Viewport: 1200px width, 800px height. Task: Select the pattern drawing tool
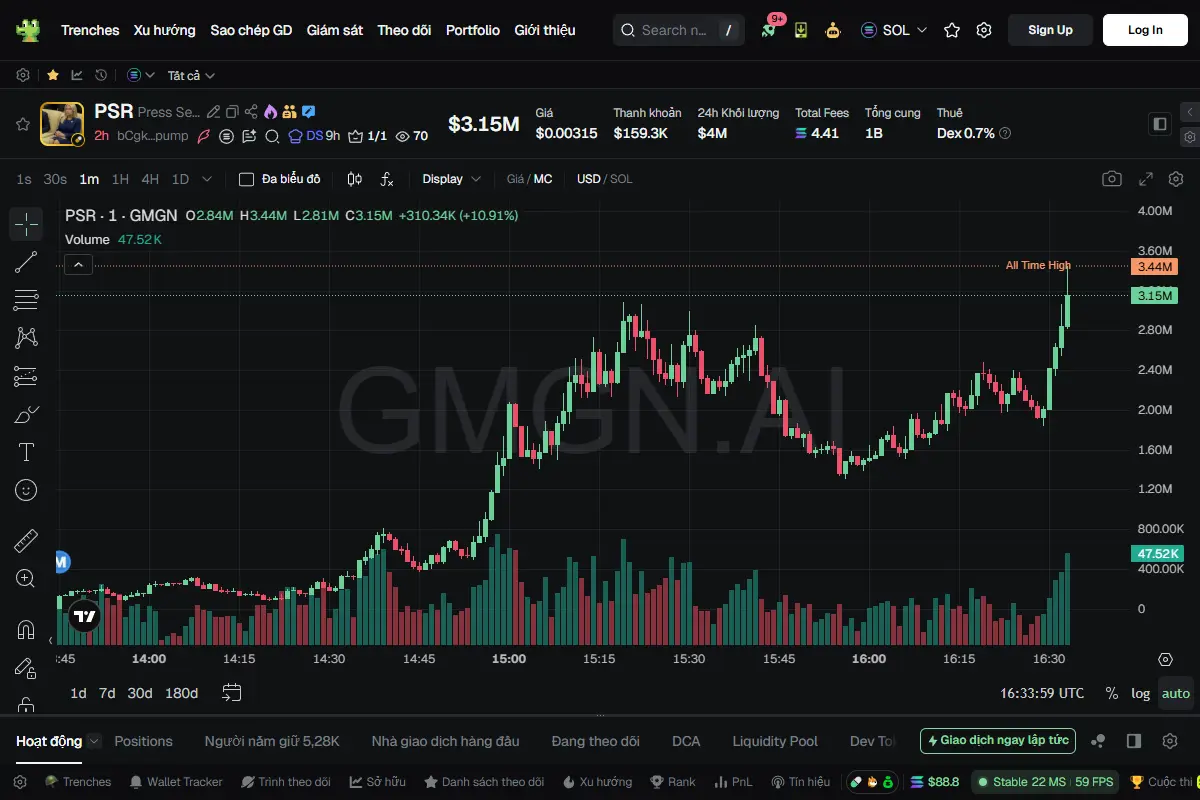point(26,338)
